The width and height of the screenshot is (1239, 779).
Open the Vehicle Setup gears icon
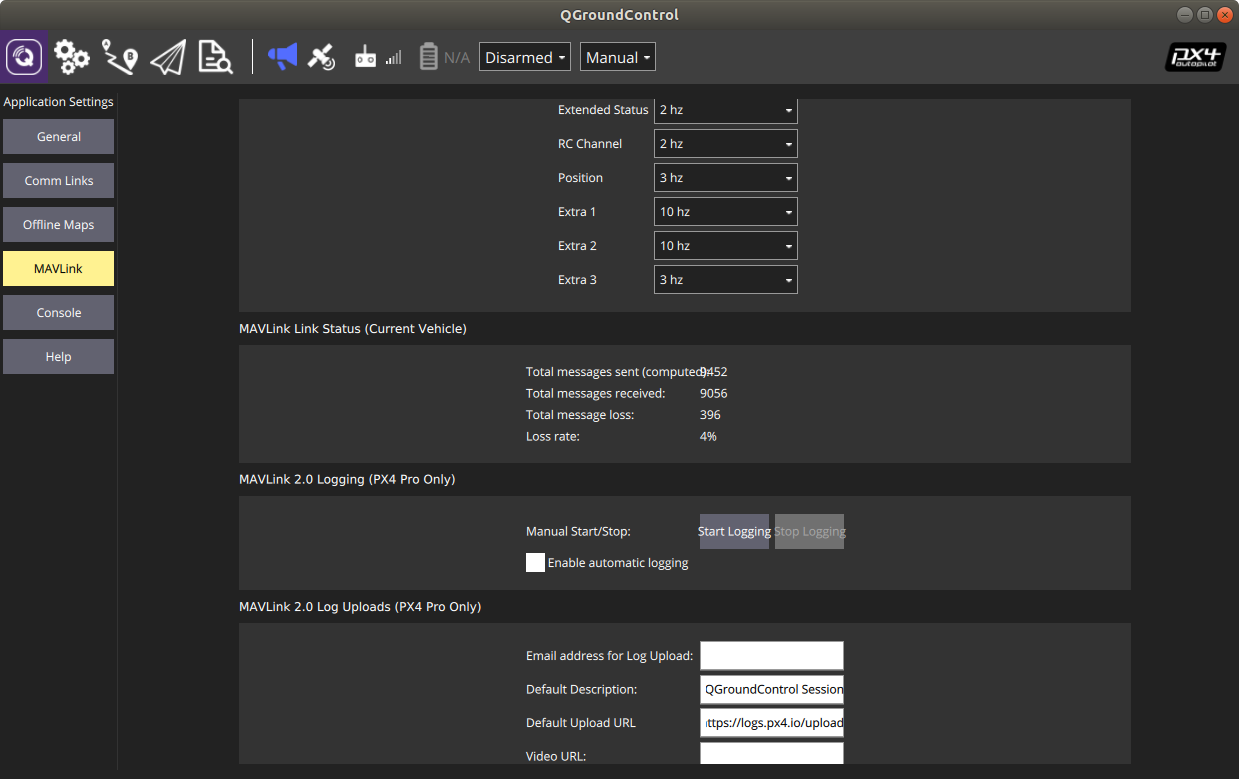click(x=72, y=57)
